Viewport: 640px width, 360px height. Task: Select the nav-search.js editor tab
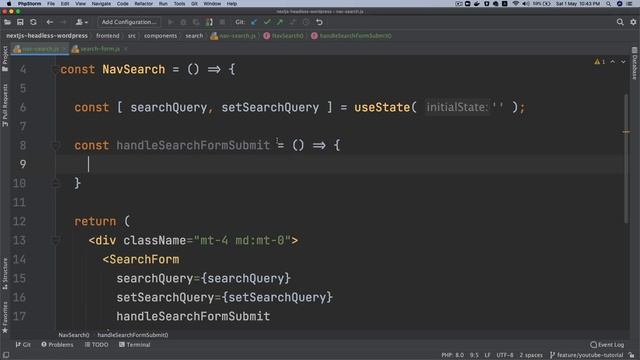40,49
